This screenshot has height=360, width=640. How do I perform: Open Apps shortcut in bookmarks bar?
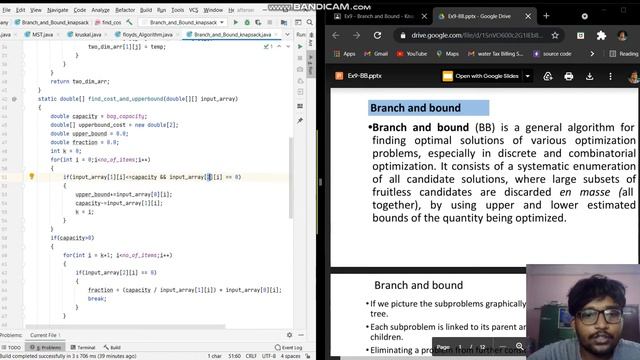344,53
